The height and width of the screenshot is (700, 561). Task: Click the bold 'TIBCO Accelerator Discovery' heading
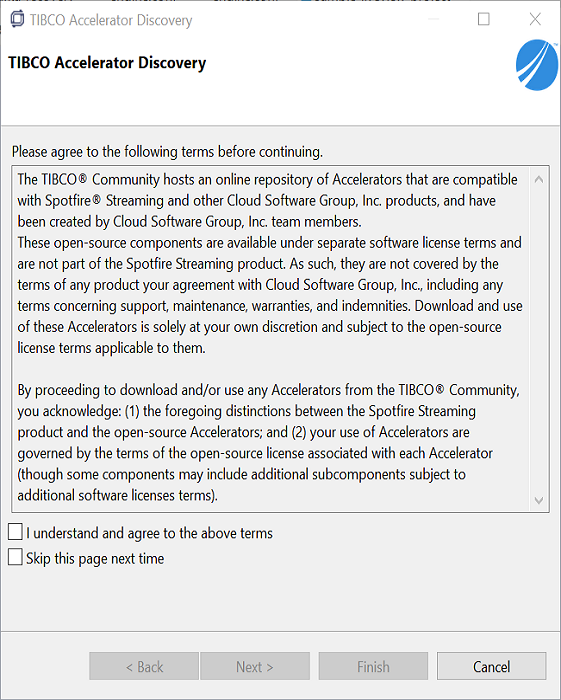pos(107,62)
